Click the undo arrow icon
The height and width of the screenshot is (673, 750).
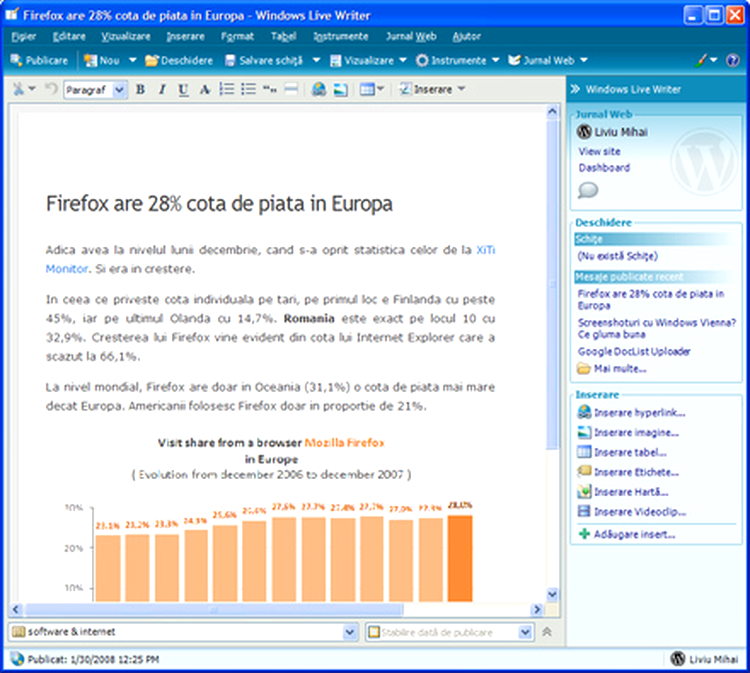pos(51,89)
